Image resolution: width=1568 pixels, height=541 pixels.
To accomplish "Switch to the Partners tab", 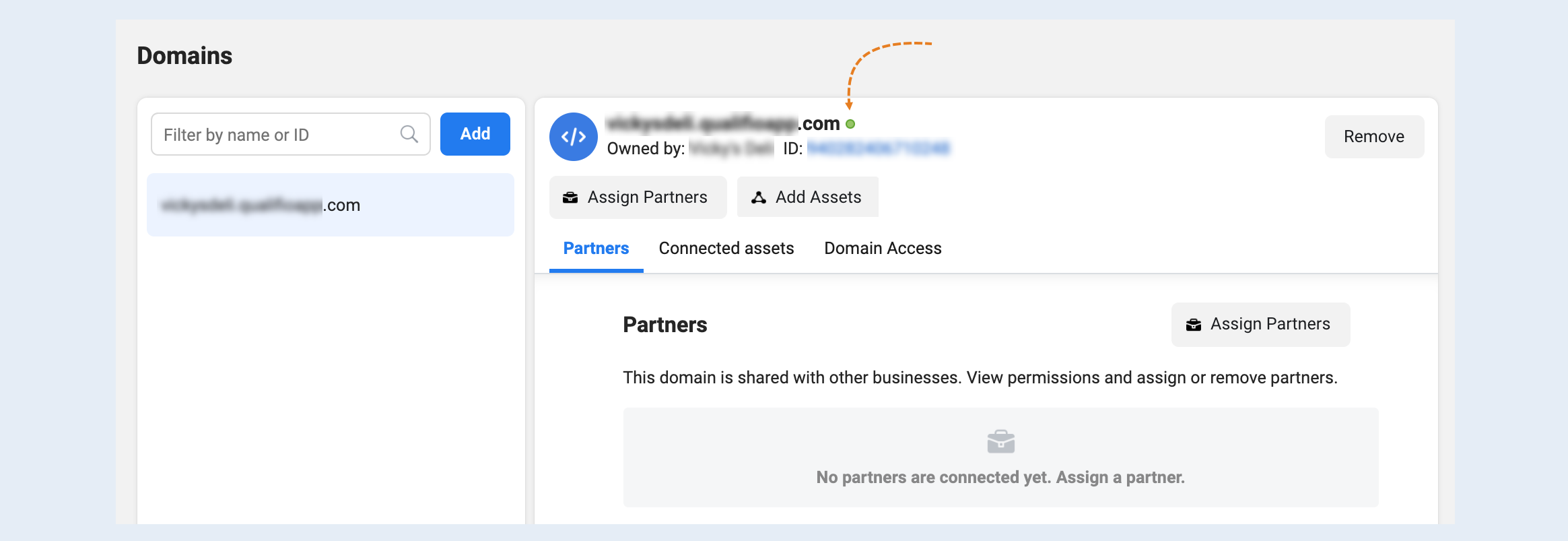I will click(596, 249).
